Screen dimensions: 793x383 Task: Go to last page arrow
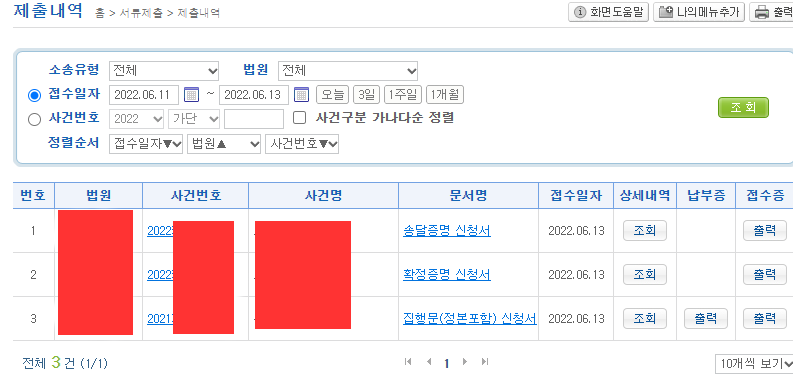pyautogui.click(x=485, y=362)
